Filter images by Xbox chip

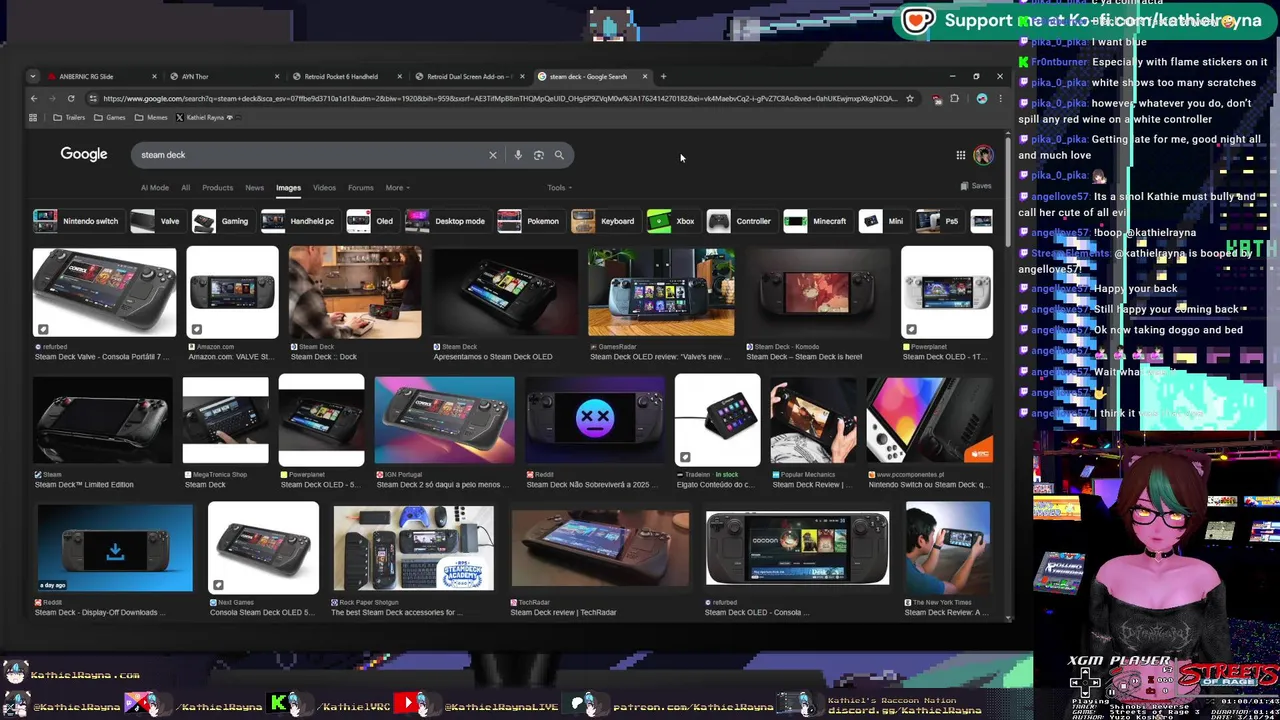(x=671, y=221)
